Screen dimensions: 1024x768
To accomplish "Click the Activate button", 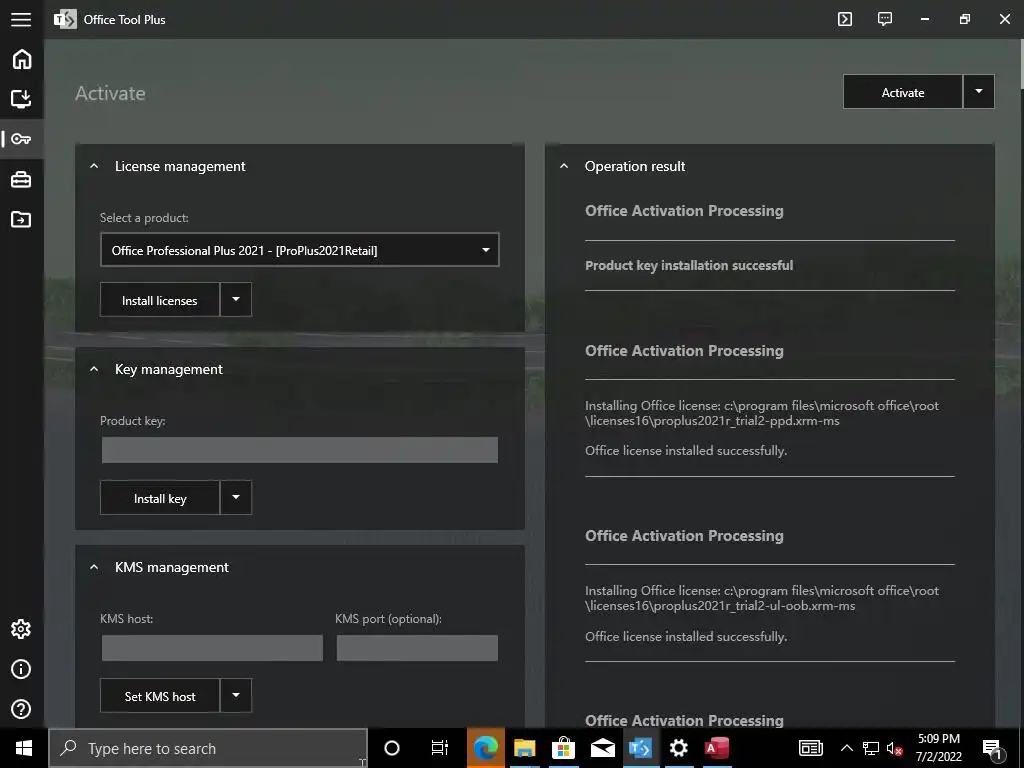I will click(x=903, y=92).
